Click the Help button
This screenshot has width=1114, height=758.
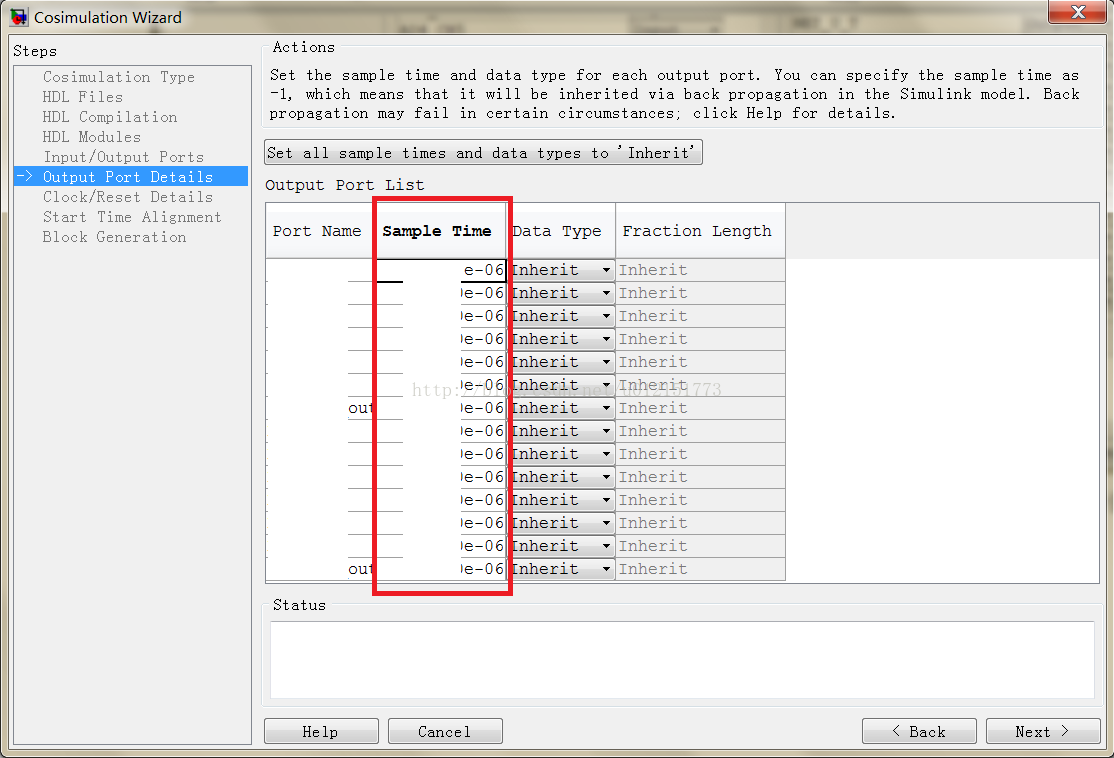[321, 731]
